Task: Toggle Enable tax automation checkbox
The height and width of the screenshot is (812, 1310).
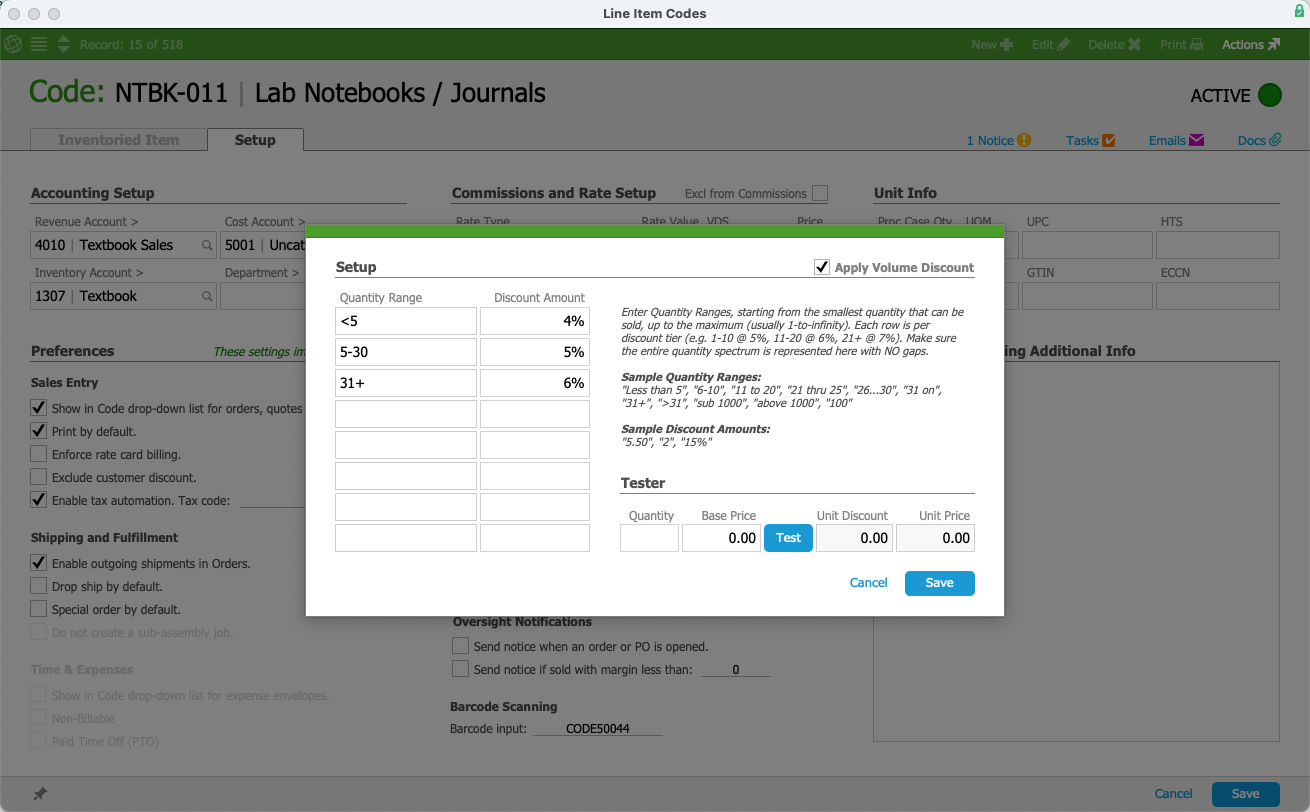Action: click(x=39, y=500)
